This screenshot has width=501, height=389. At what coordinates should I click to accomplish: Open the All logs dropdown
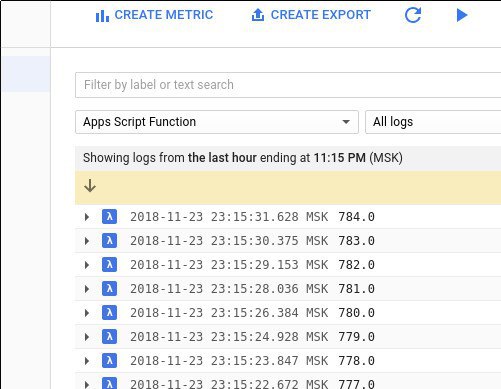point(433,122)
